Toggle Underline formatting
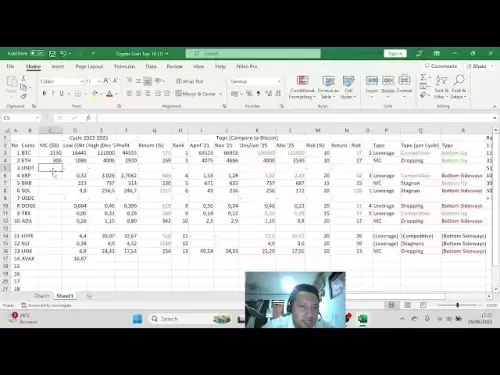Screen dimensions: 500x375 (x=61, y=94)
